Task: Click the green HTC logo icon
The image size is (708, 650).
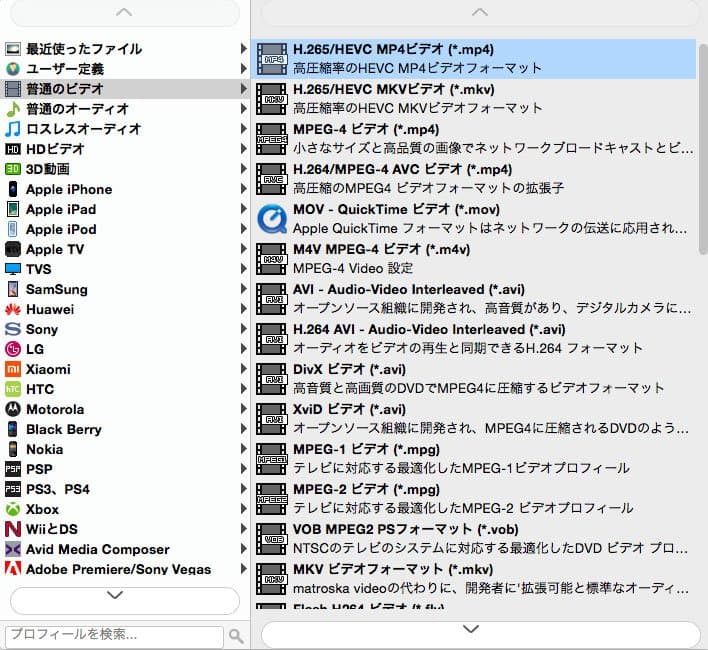Action: (13, 389)
